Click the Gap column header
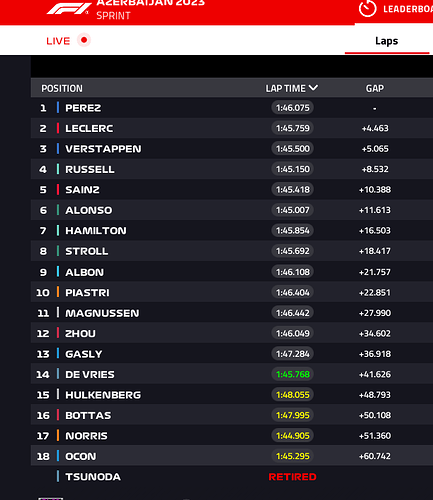 click(x=375, y=88)
